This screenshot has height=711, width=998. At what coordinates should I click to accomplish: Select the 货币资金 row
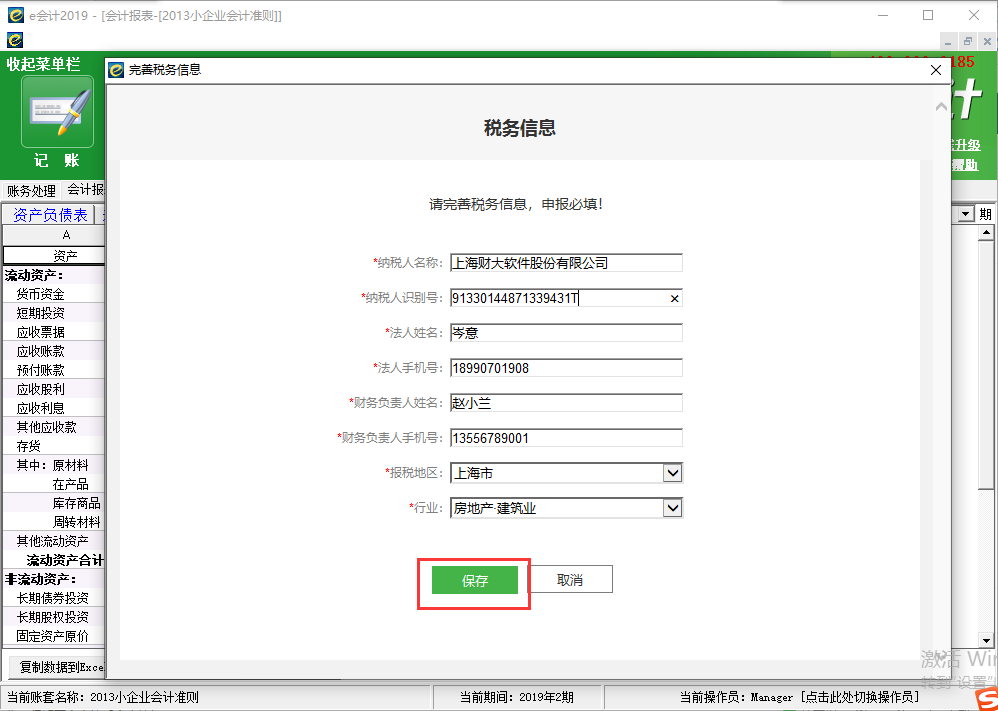coord(54,294)
